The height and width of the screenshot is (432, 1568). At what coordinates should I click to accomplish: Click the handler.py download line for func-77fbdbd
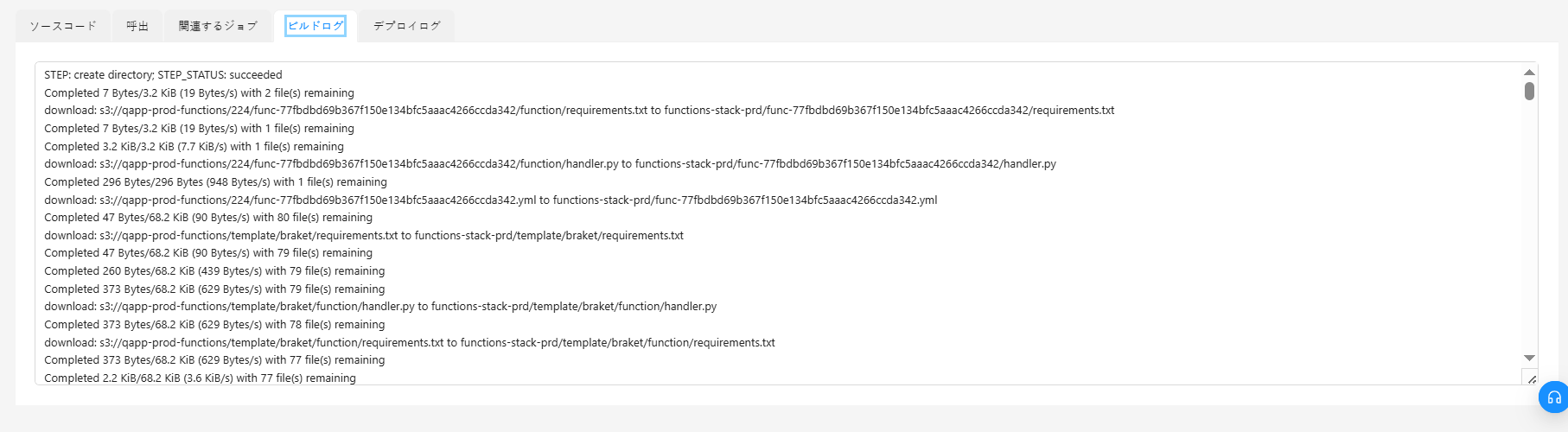tap(550, 164)
